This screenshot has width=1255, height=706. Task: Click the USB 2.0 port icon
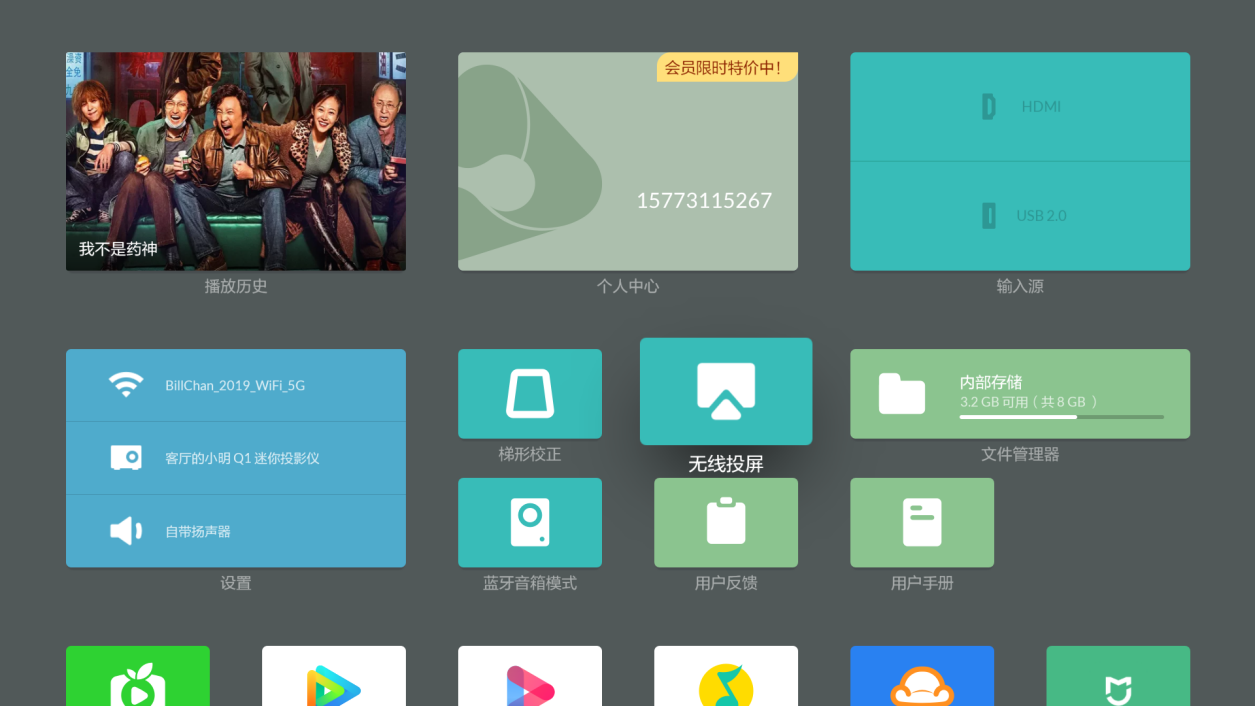989,215
